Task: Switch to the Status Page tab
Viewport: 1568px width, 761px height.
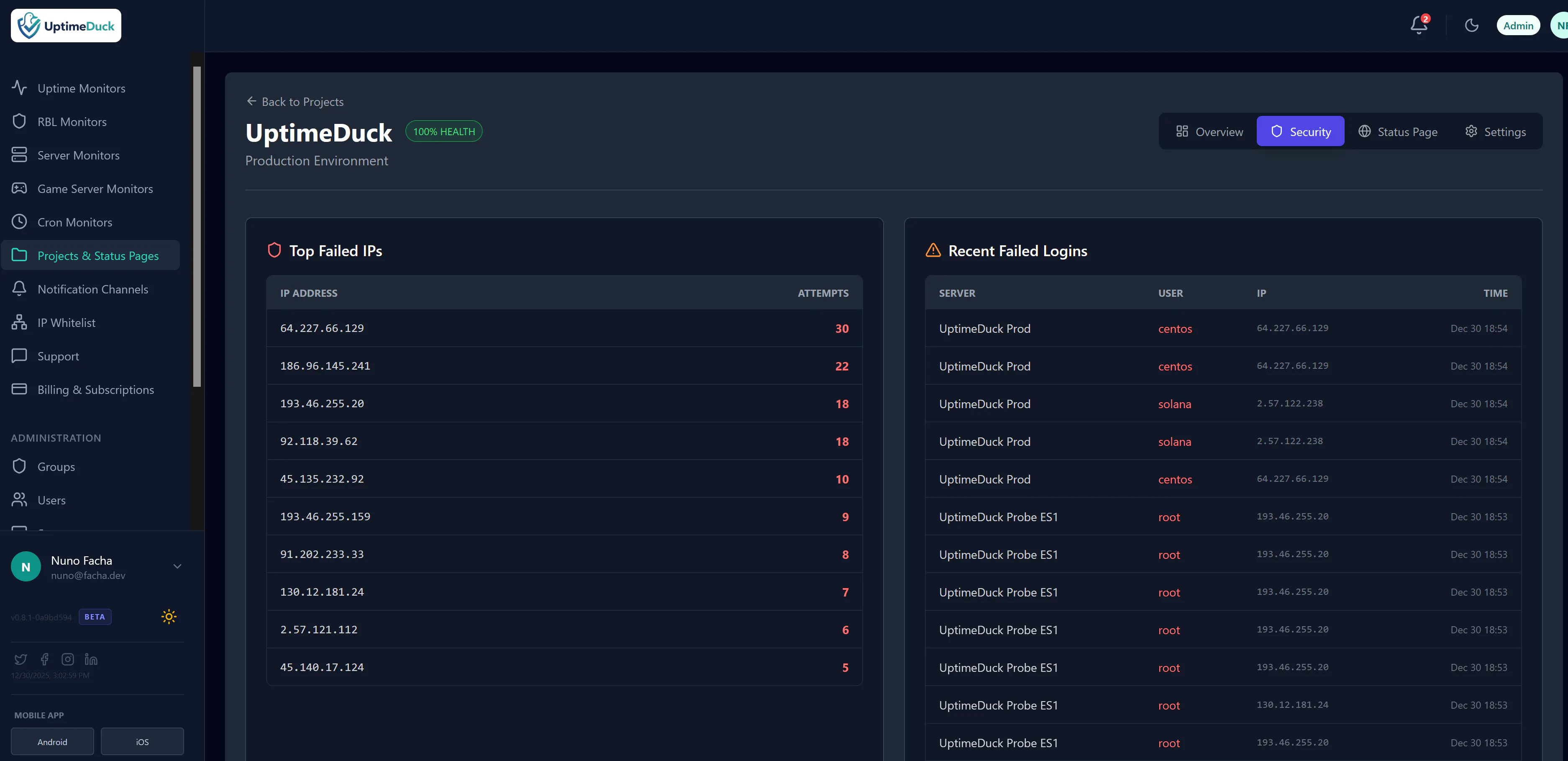Action: point(1398,131)
